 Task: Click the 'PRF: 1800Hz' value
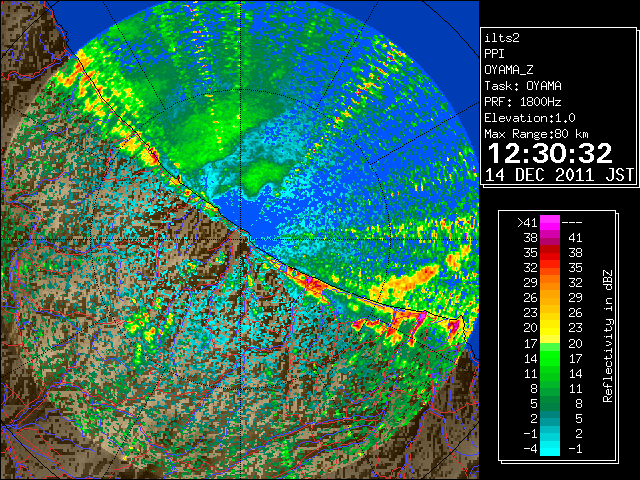click(x=523, y=102)
